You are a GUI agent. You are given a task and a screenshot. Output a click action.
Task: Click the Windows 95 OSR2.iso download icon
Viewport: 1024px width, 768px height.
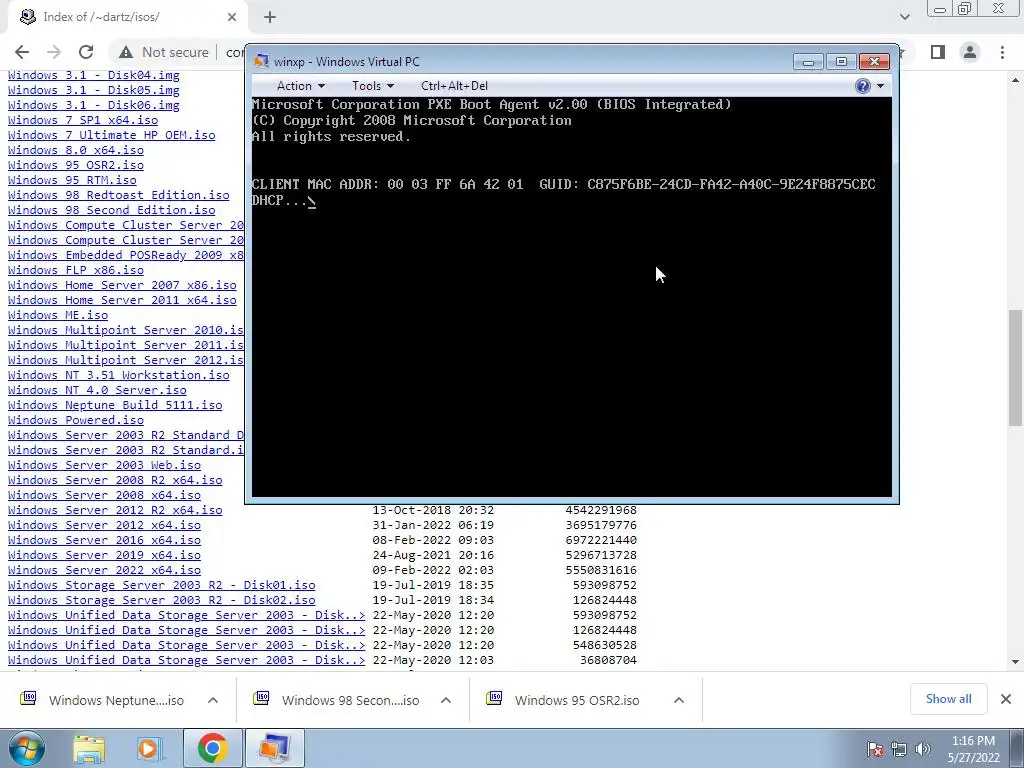(495, 699)
